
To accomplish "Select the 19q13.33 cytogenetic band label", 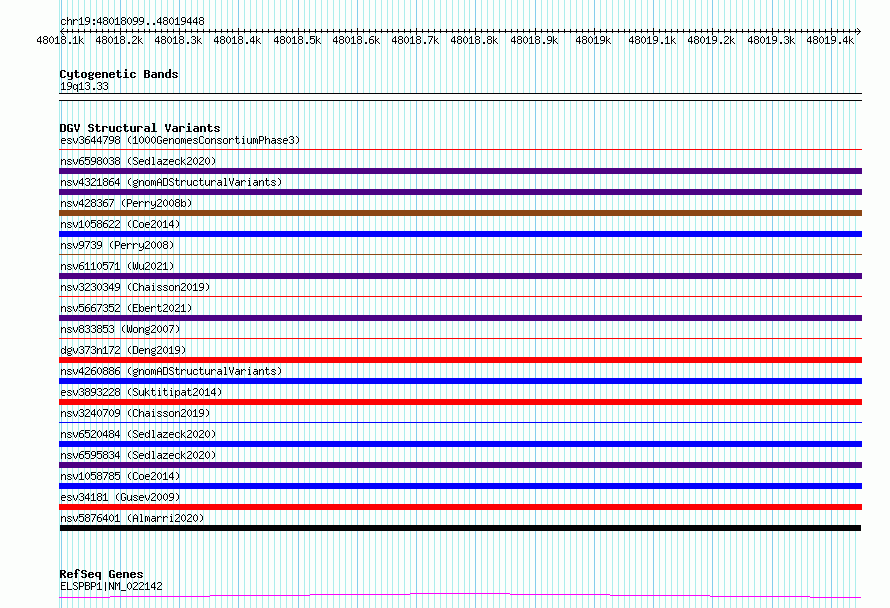I will point(84,86).
